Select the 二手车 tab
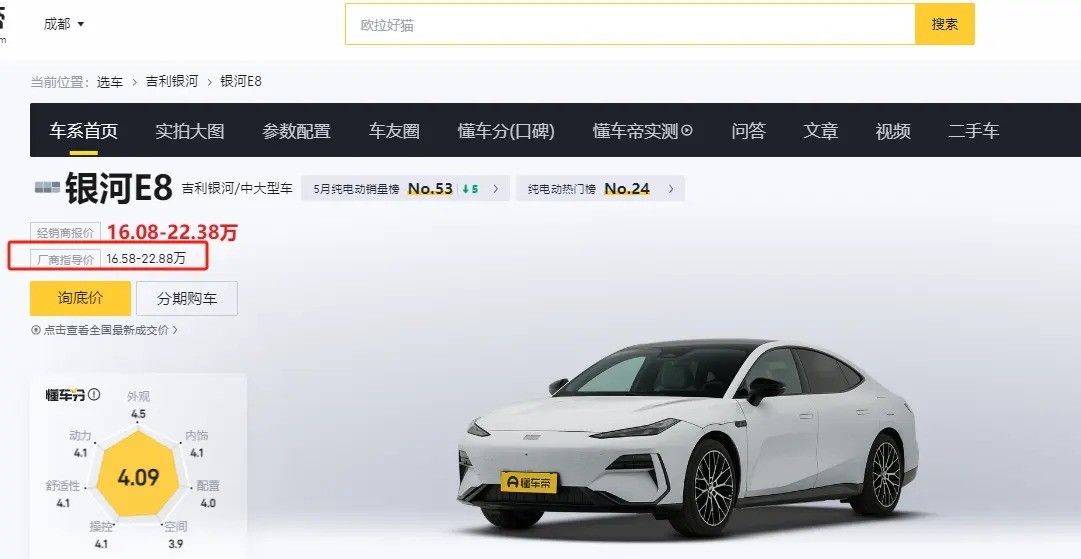Viewport: 1081px width, 559px height. click(973, 131)
